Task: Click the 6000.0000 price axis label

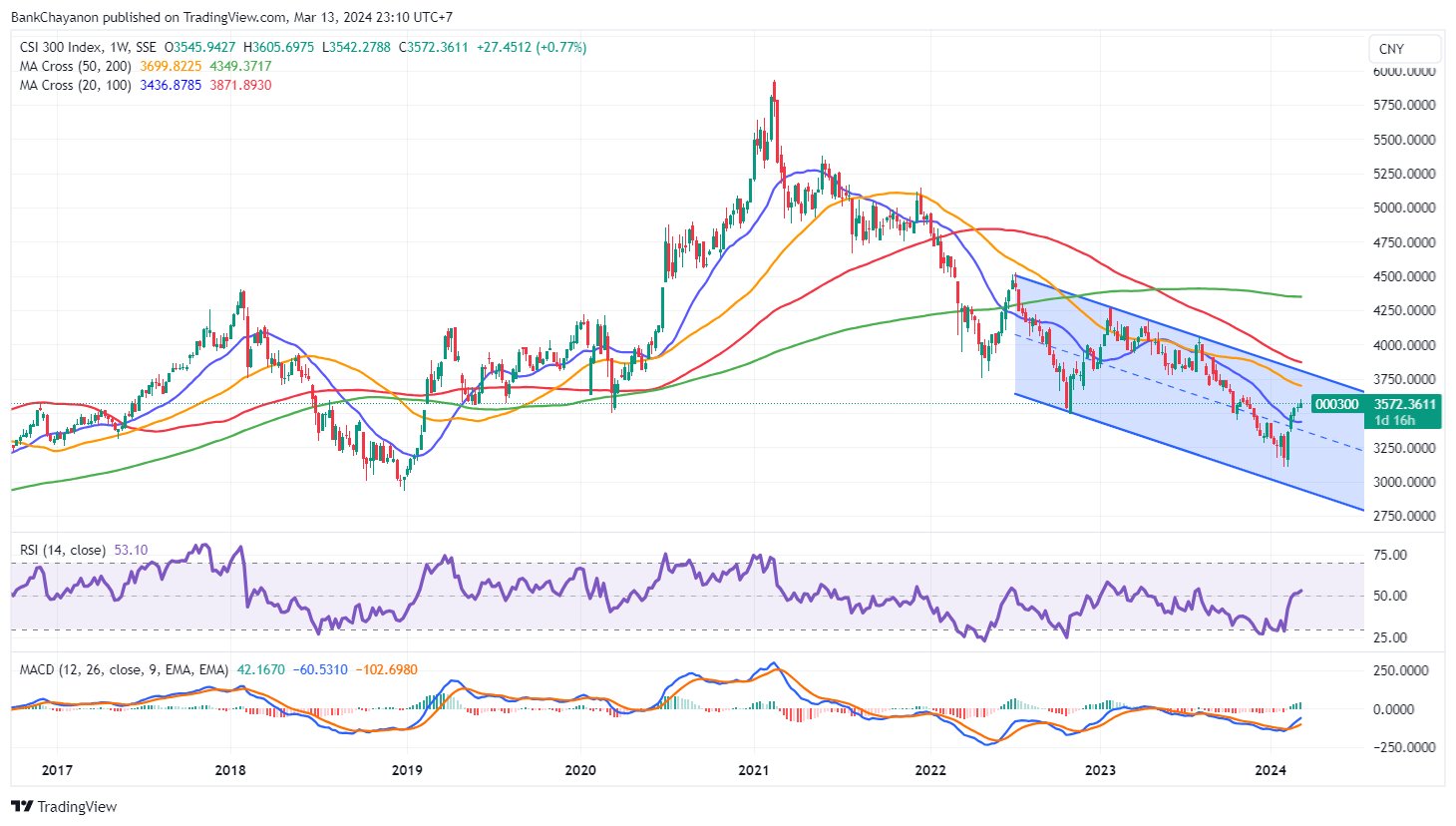Action: (x=1404, y=72)
